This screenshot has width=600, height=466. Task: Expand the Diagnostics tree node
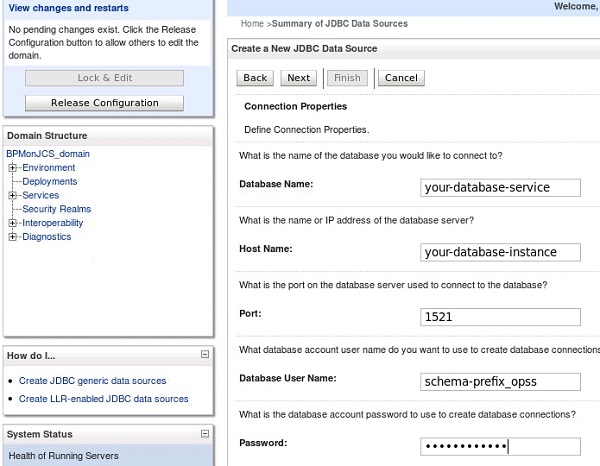pos(13,237)
